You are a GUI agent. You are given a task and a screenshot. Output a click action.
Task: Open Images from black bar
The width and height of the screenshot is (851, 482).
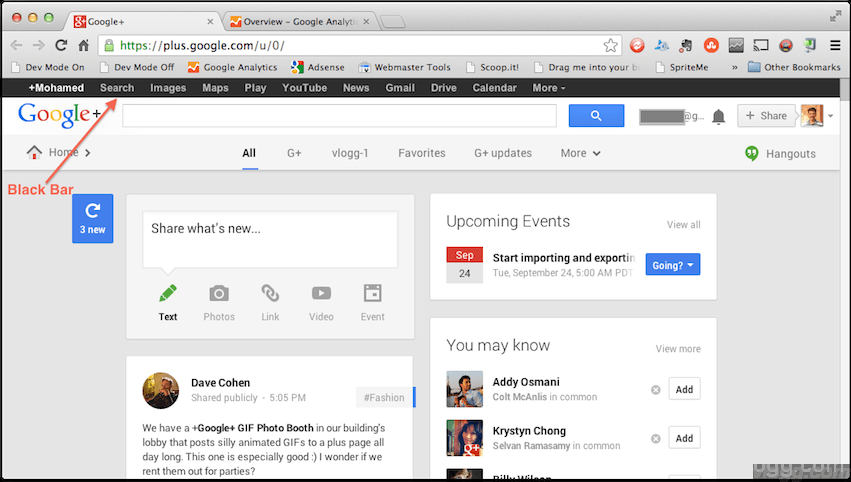tap(168, 88)
